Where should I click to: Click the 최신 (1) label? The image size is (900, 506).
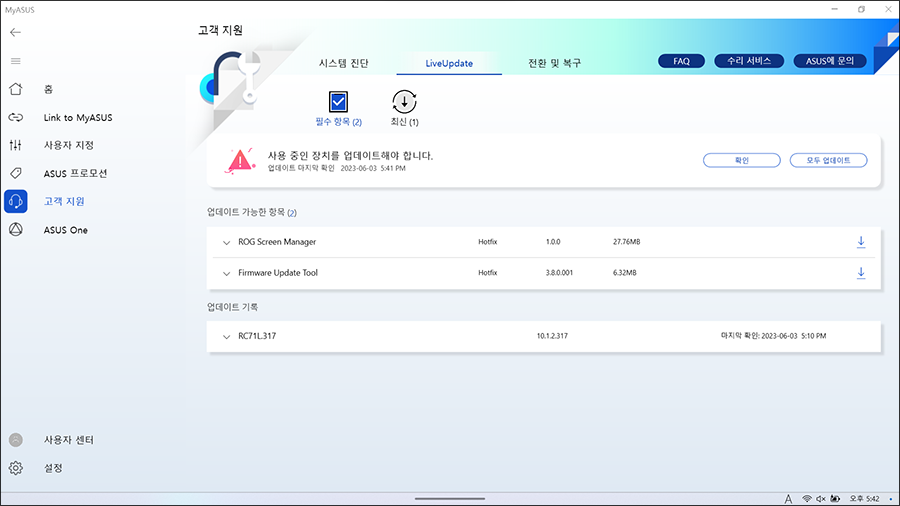click(x=405, y=122)
